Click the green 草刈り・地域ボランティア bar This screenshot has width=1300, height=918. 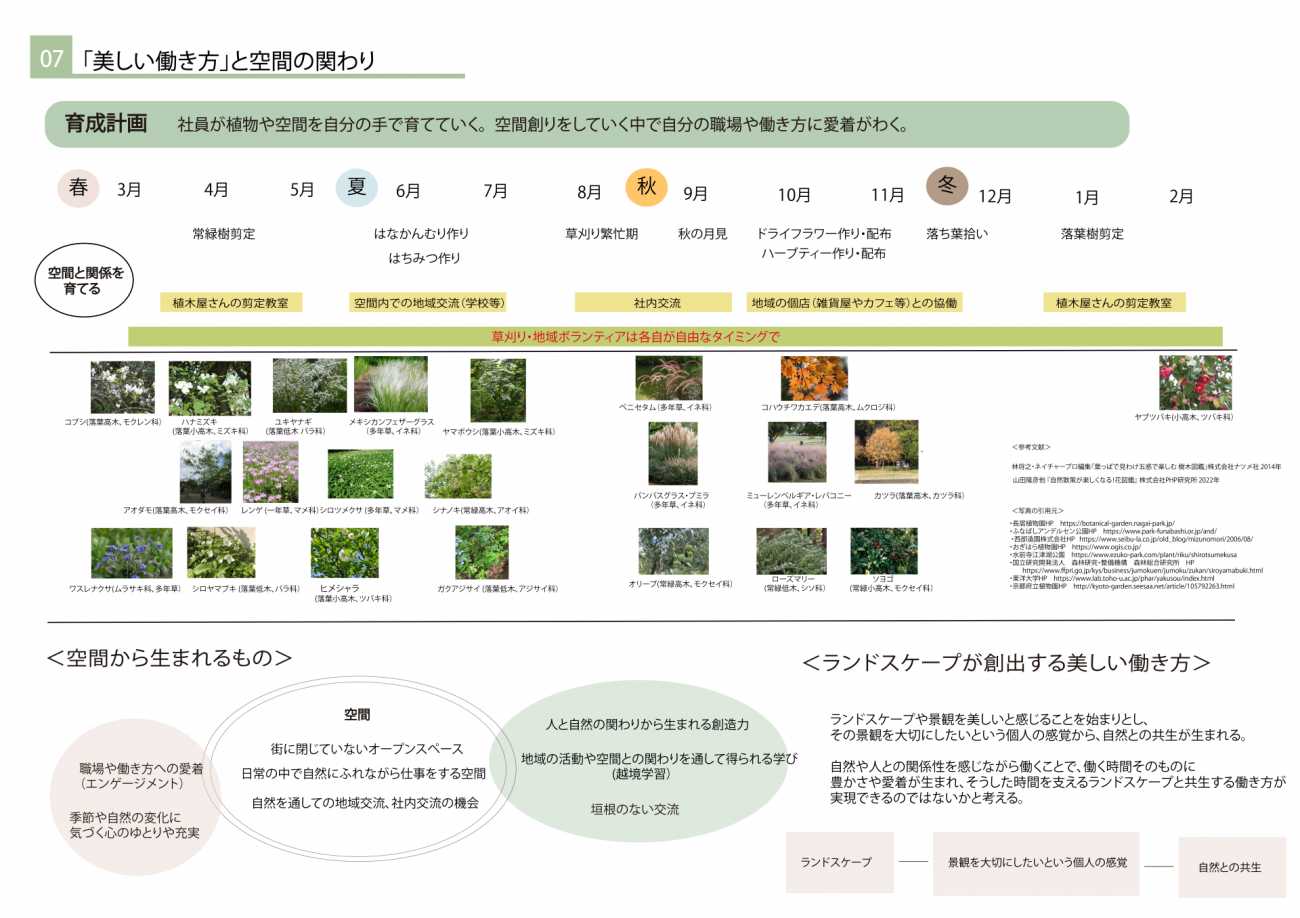click(674, 336)
